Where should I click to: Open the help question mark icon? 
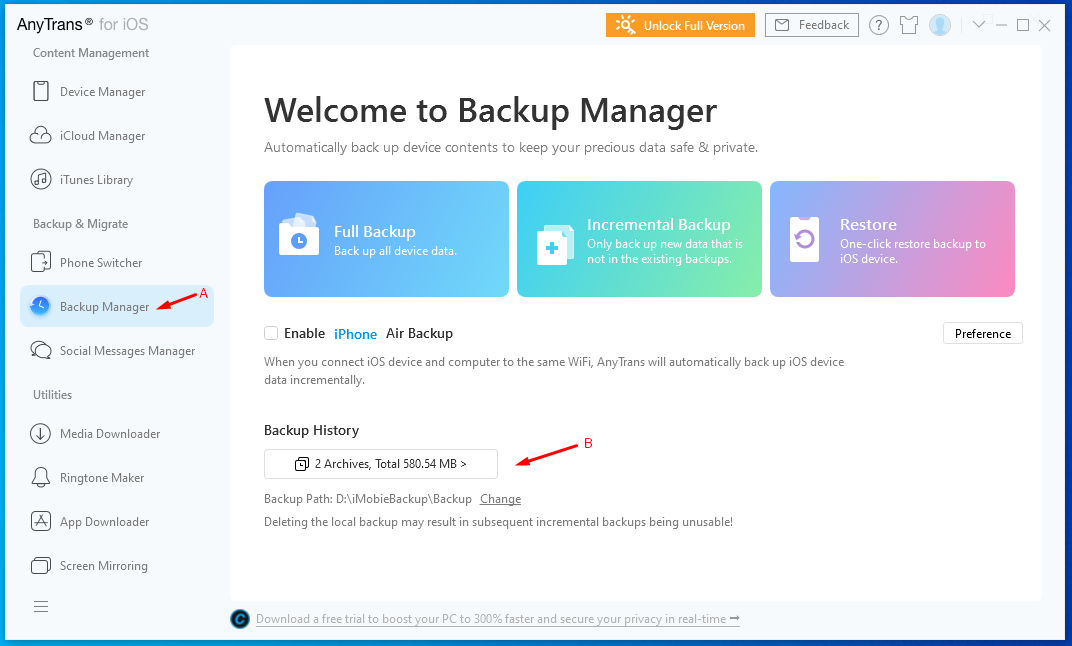(x=879, y=25)
